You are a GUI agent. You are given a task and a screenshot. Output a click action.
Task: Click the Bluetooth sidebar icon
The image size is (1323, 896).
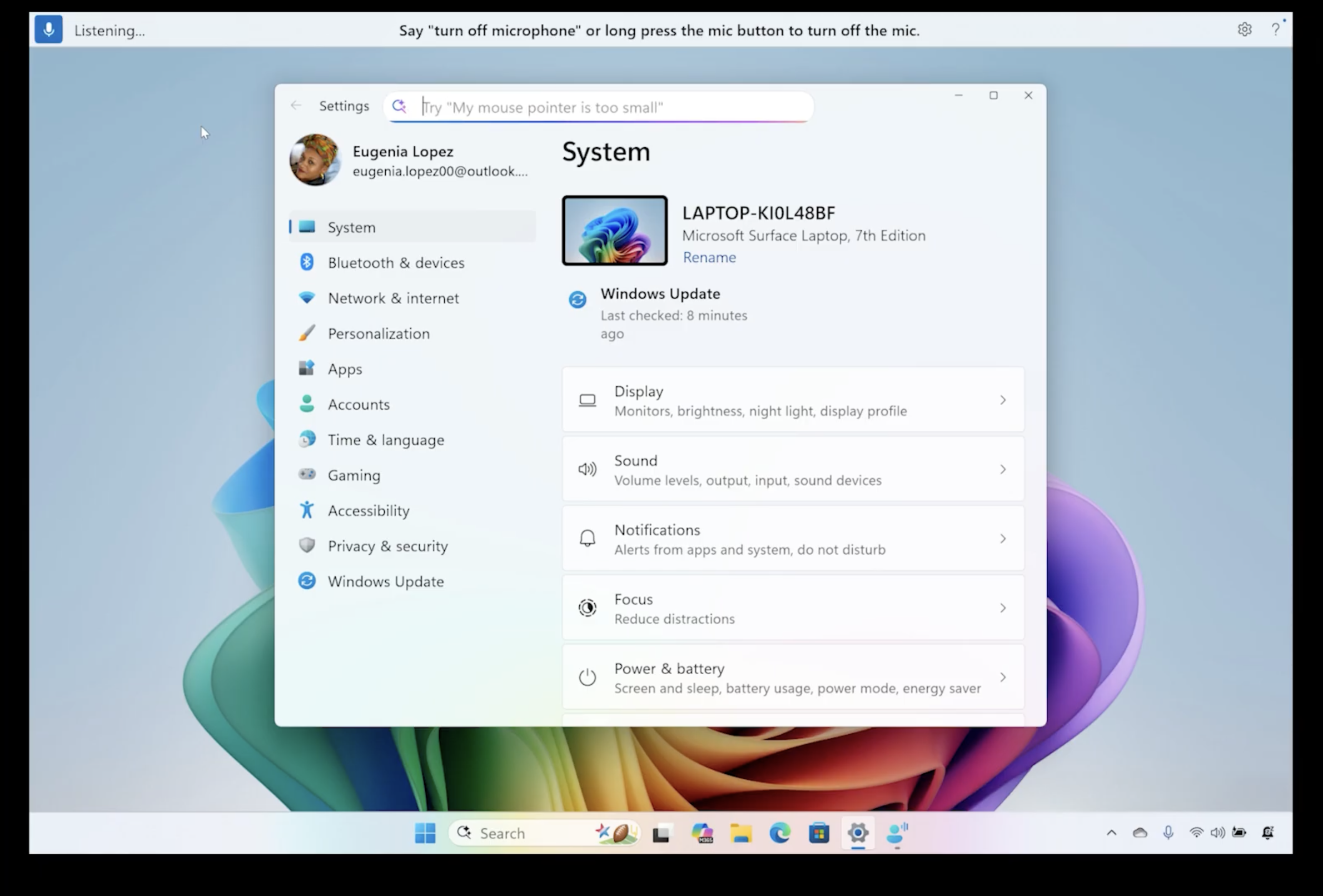click(307, 262)
